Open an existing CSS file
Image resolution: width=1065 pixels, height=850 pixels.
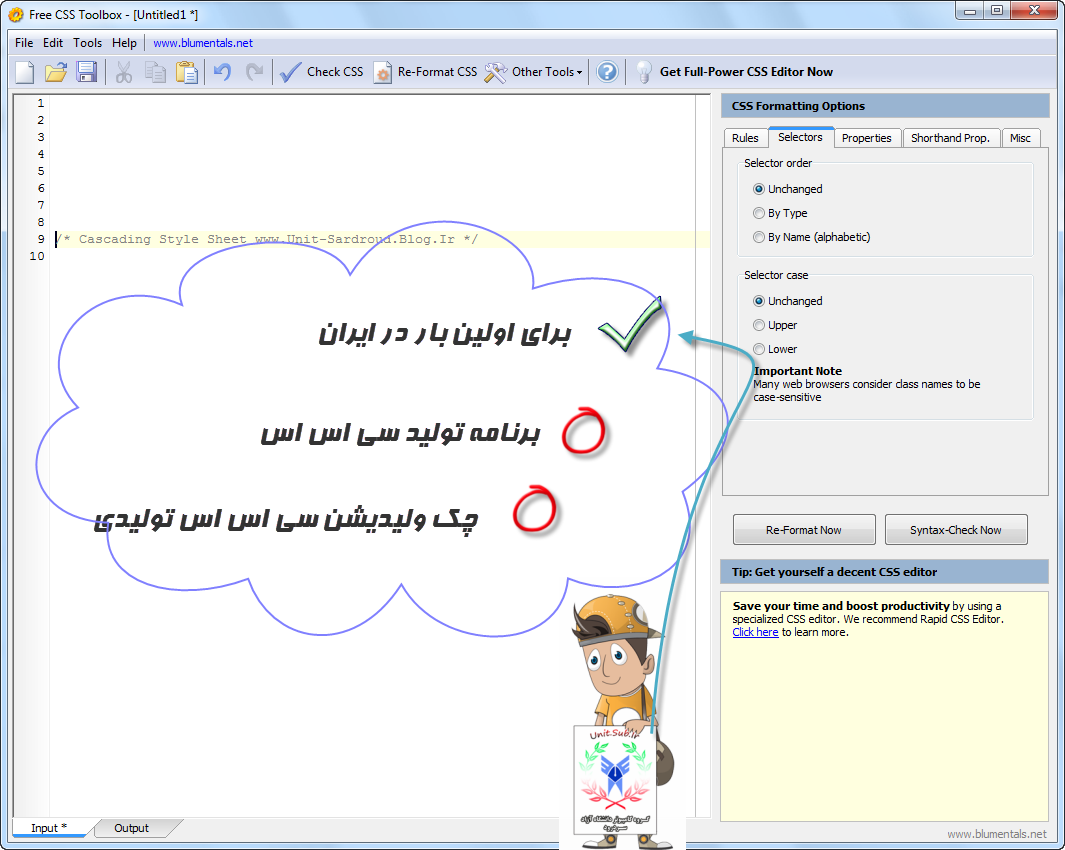(55, 71)
